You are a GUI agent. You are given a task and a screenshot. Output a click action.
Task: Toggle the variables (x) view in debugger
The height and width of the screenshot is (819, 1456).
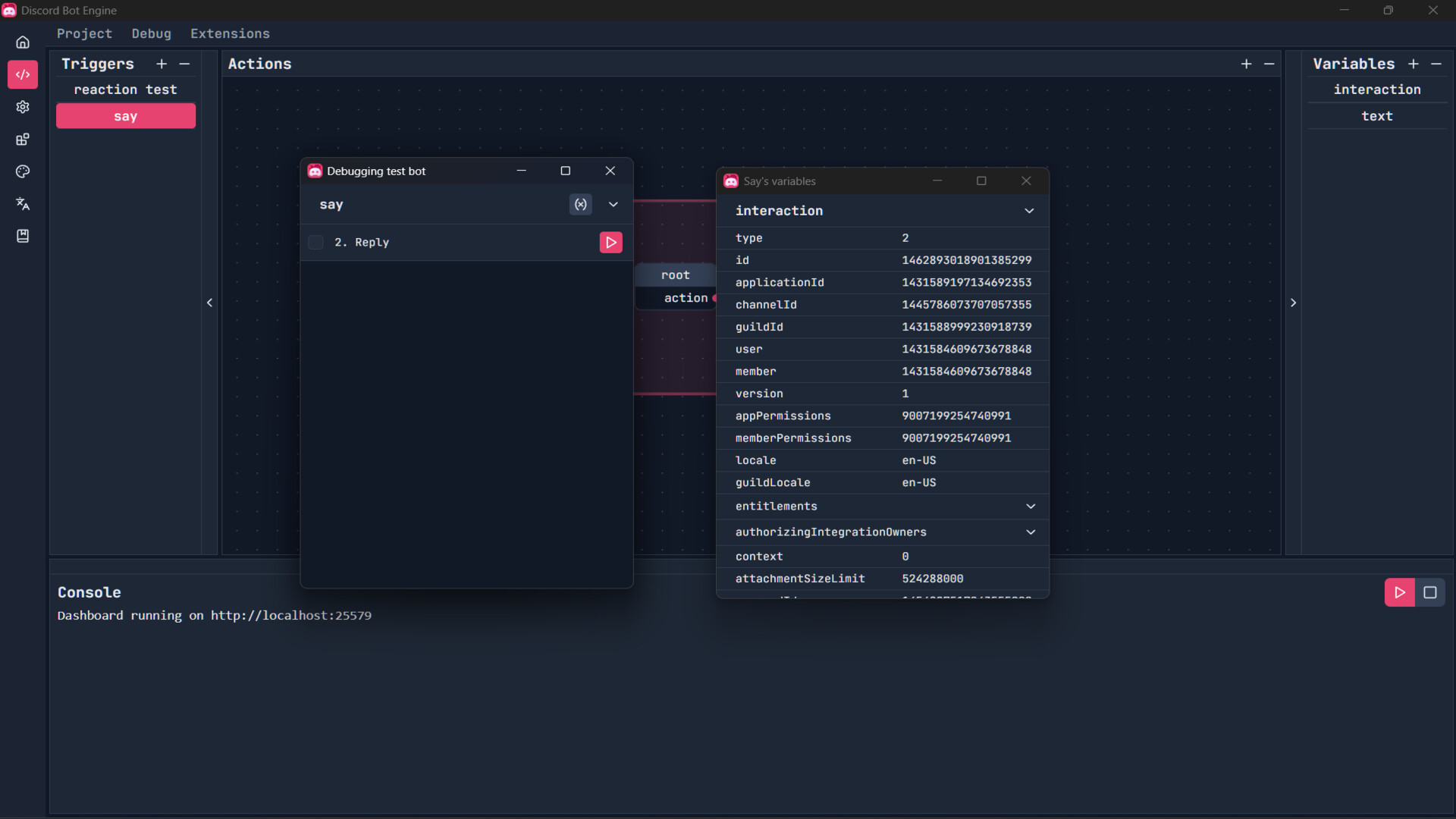pos(580,204)
